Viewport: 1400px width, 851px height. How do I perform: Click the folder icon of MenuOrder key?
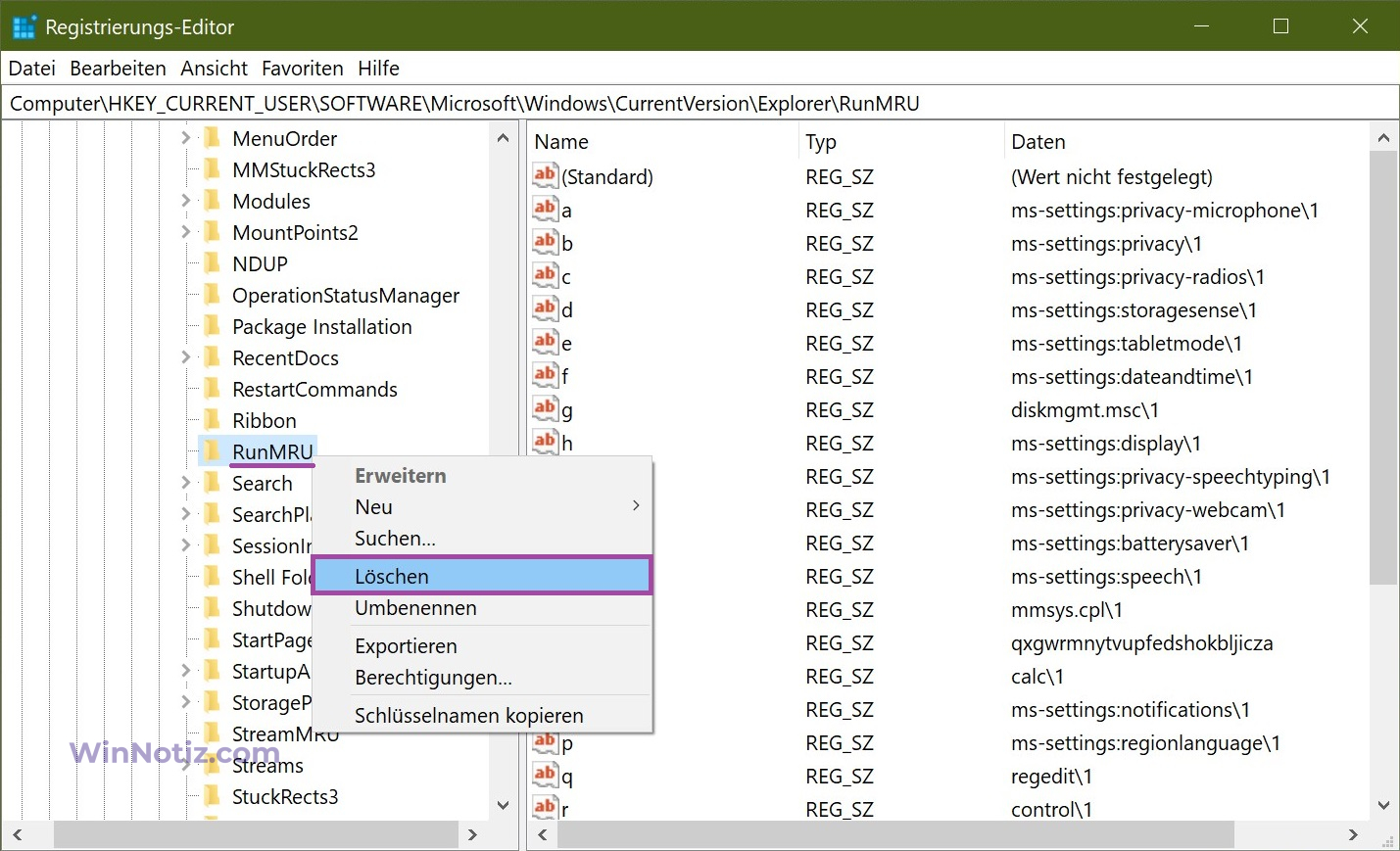click(x=212, y=138)
